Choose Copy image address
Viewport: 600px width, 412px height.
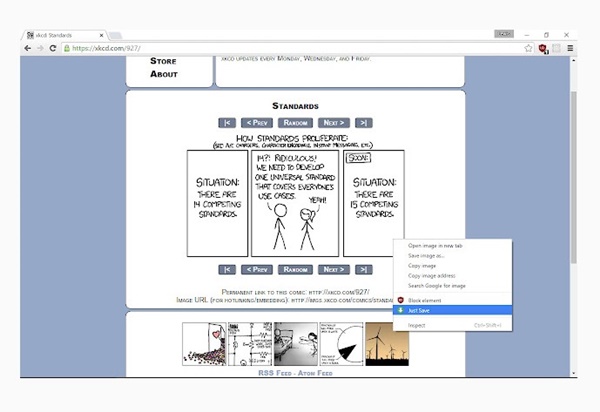click(x=452, y=275)
